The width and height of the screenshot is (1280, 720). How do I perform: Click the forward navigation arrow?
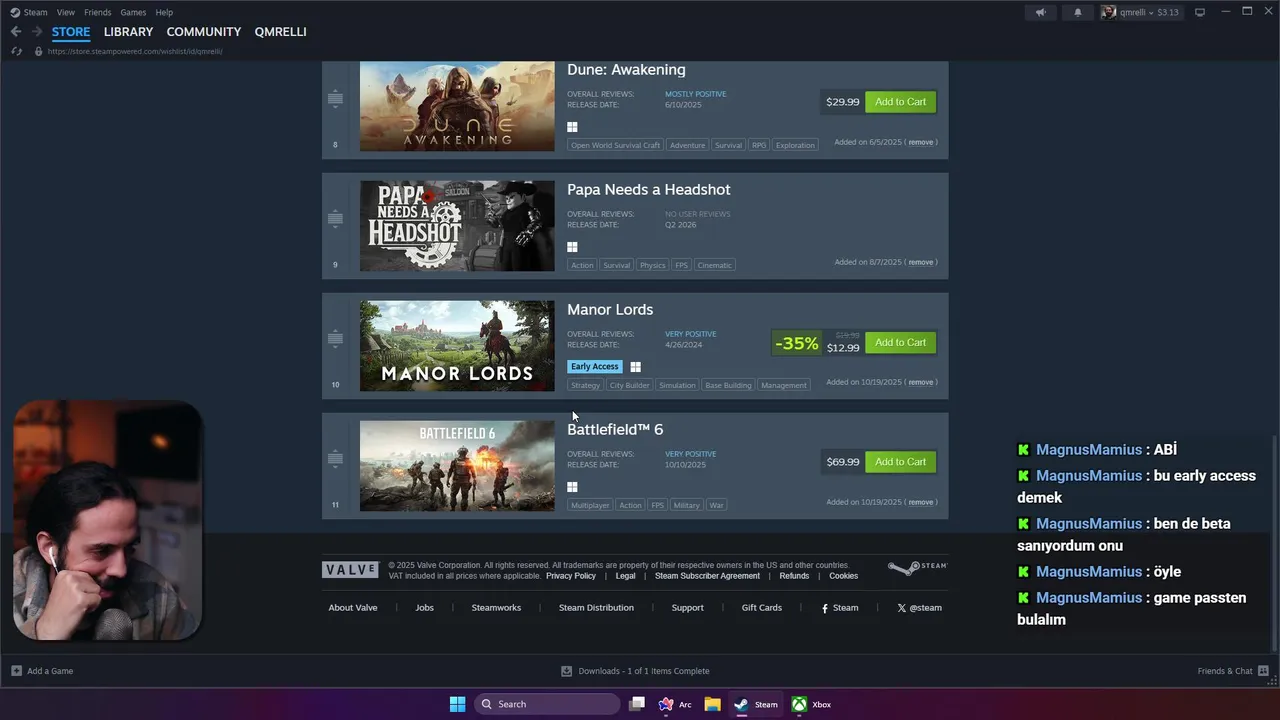37,32
